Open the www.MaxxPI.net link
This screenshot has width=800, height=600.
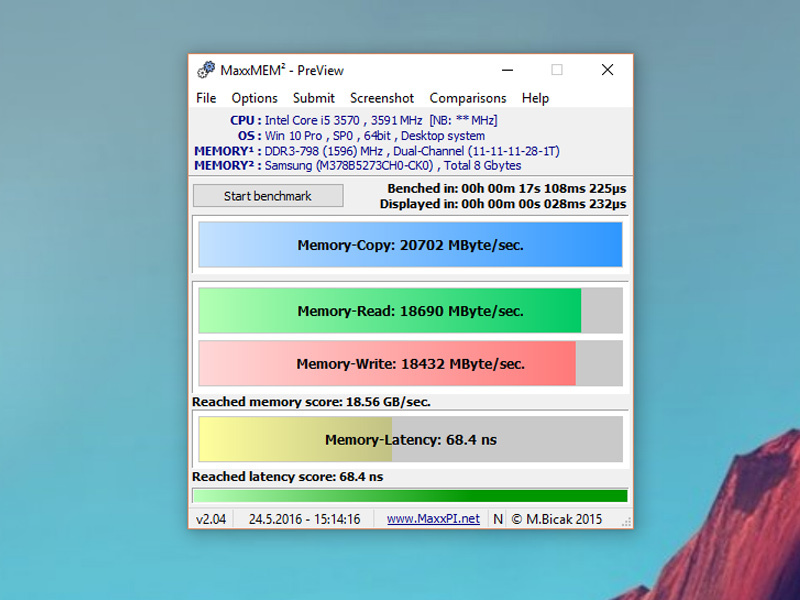point(433,519)
